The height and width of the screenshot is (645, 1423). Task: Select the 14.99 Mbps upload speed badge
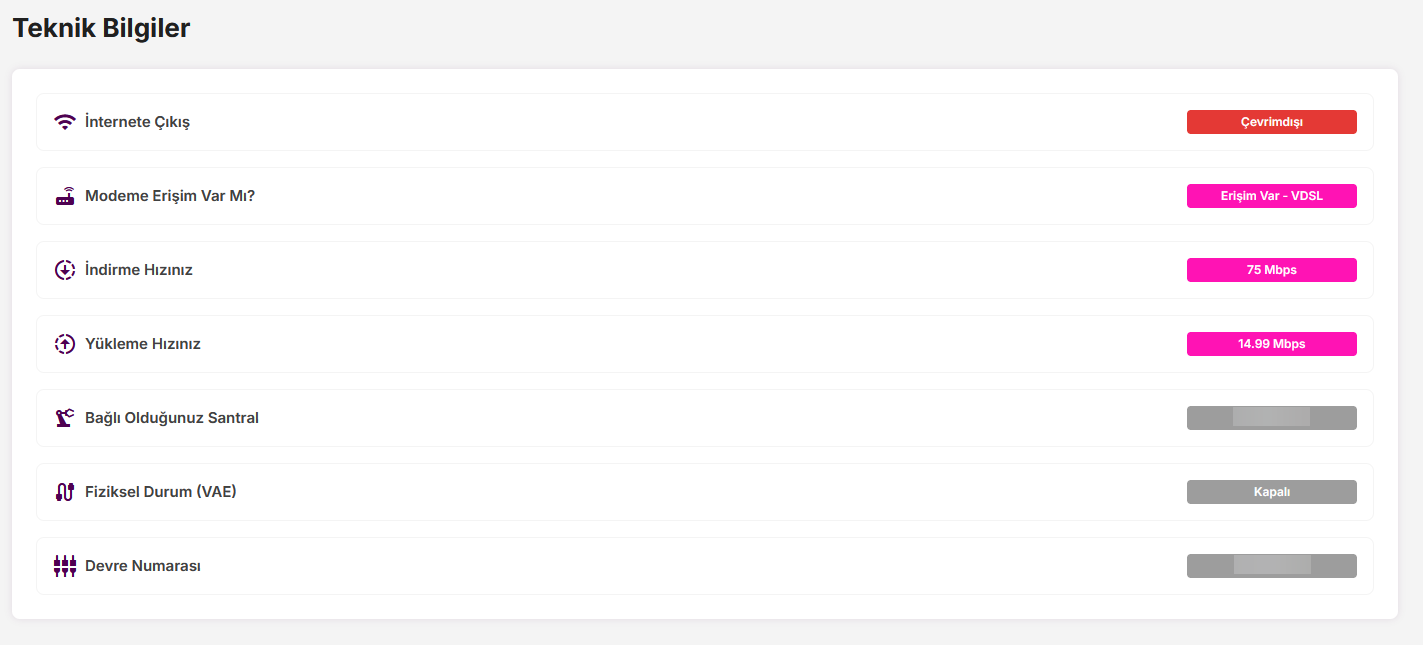(1271, 344)
